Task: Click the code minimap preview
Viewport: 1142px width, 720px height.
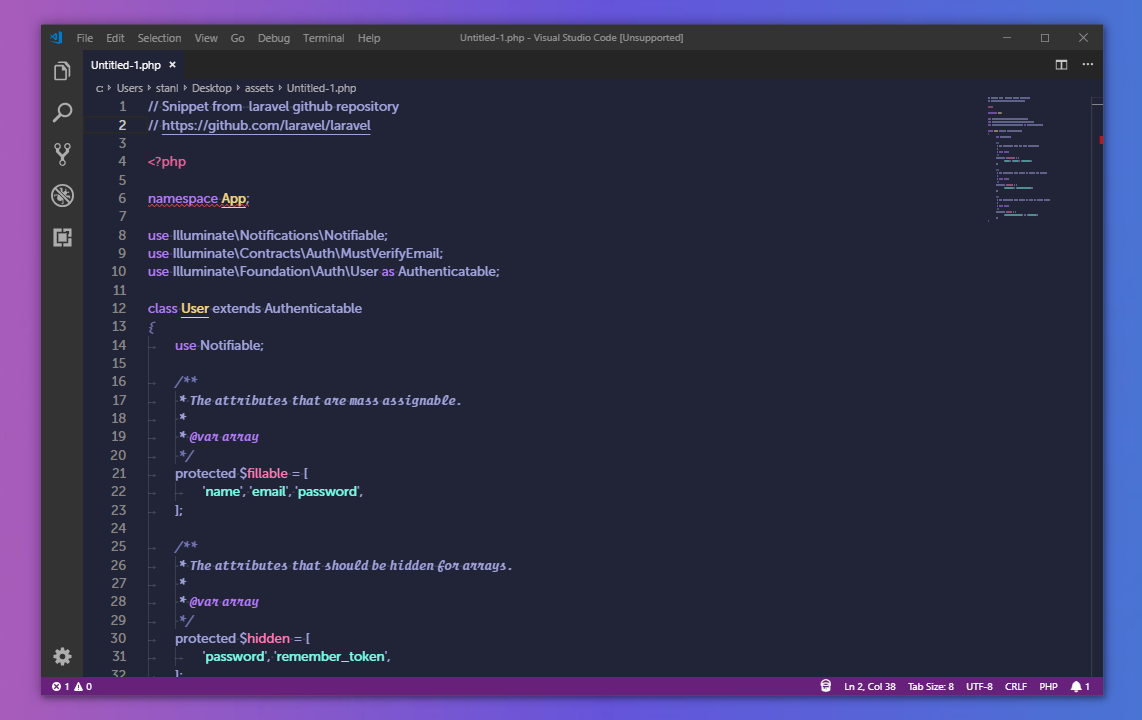Action: pyautogui.click(x=1020, y=157)
